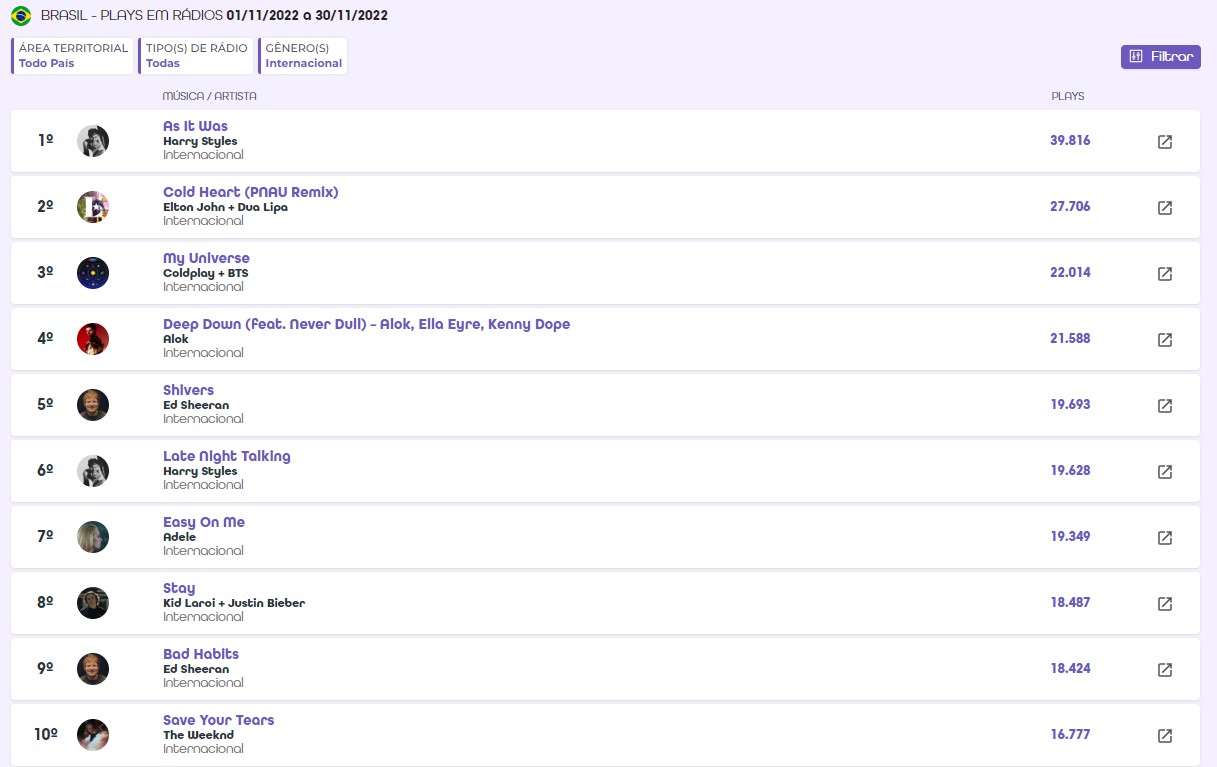This screenshot has width=1217, height=767.
Task: Open the Stay song title
Action: tap(179, 588)
